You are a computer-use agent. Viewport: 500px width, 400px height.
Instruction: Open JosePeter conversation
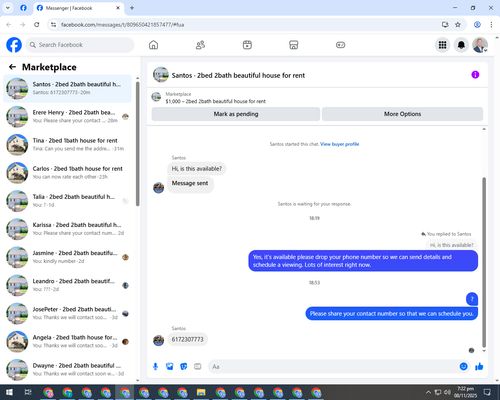tap(67, 313)
